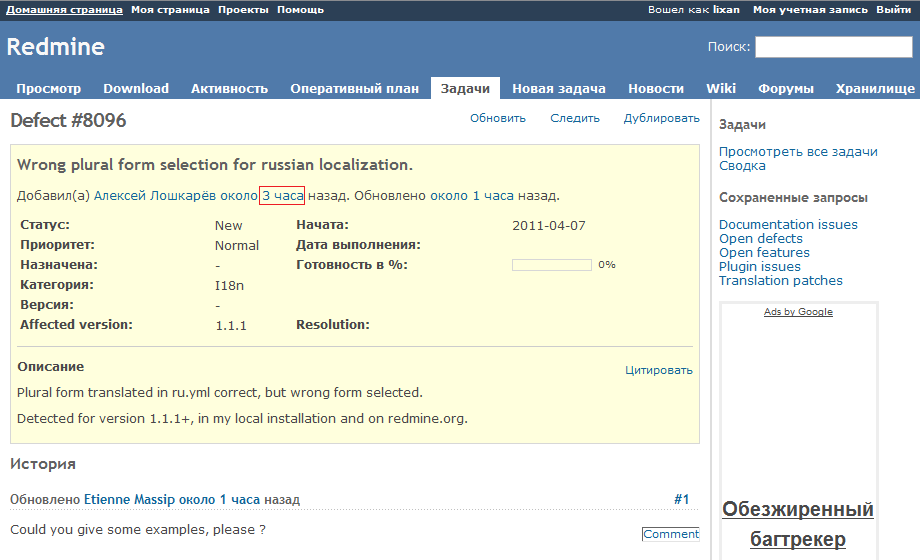Click the Сохраненные запросы heading

[x=793, y=198]
